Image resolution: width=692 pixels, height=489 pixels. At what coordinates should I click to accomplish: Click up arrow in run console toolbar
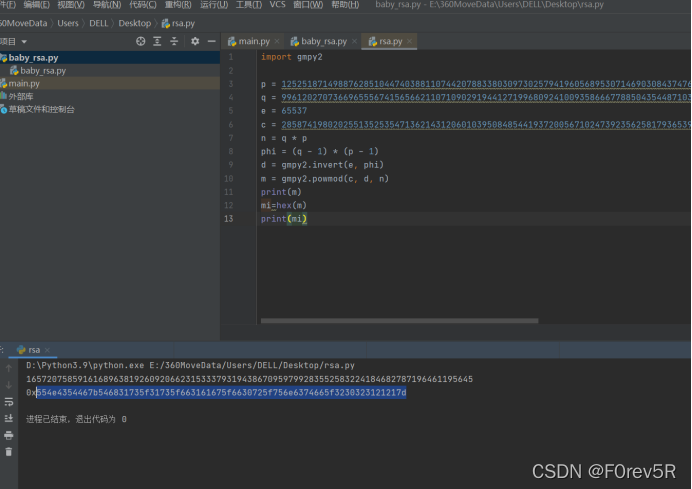[9, 368]
